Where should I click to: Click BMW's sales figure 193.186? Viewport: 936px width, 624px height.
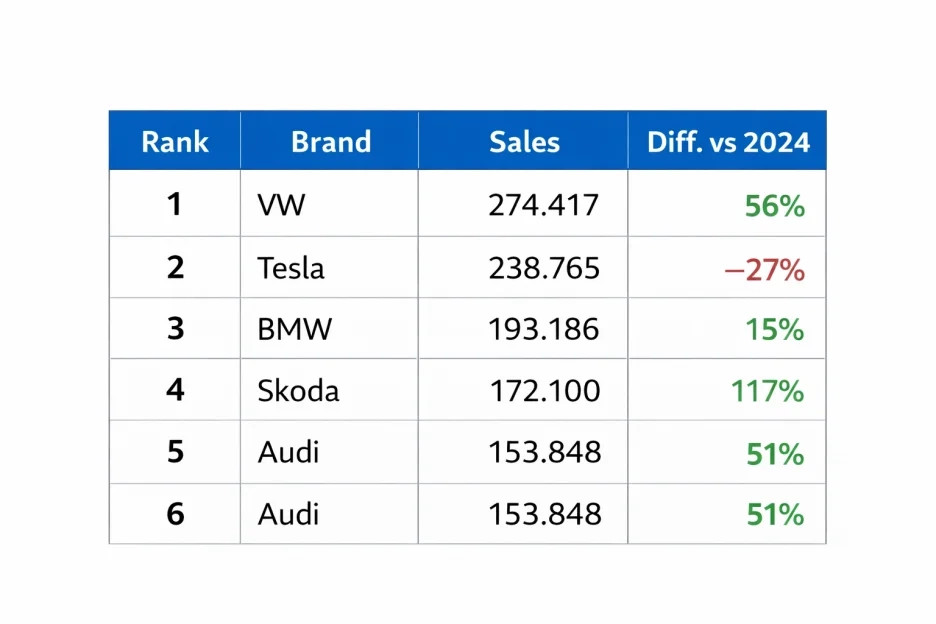(544, 329)
